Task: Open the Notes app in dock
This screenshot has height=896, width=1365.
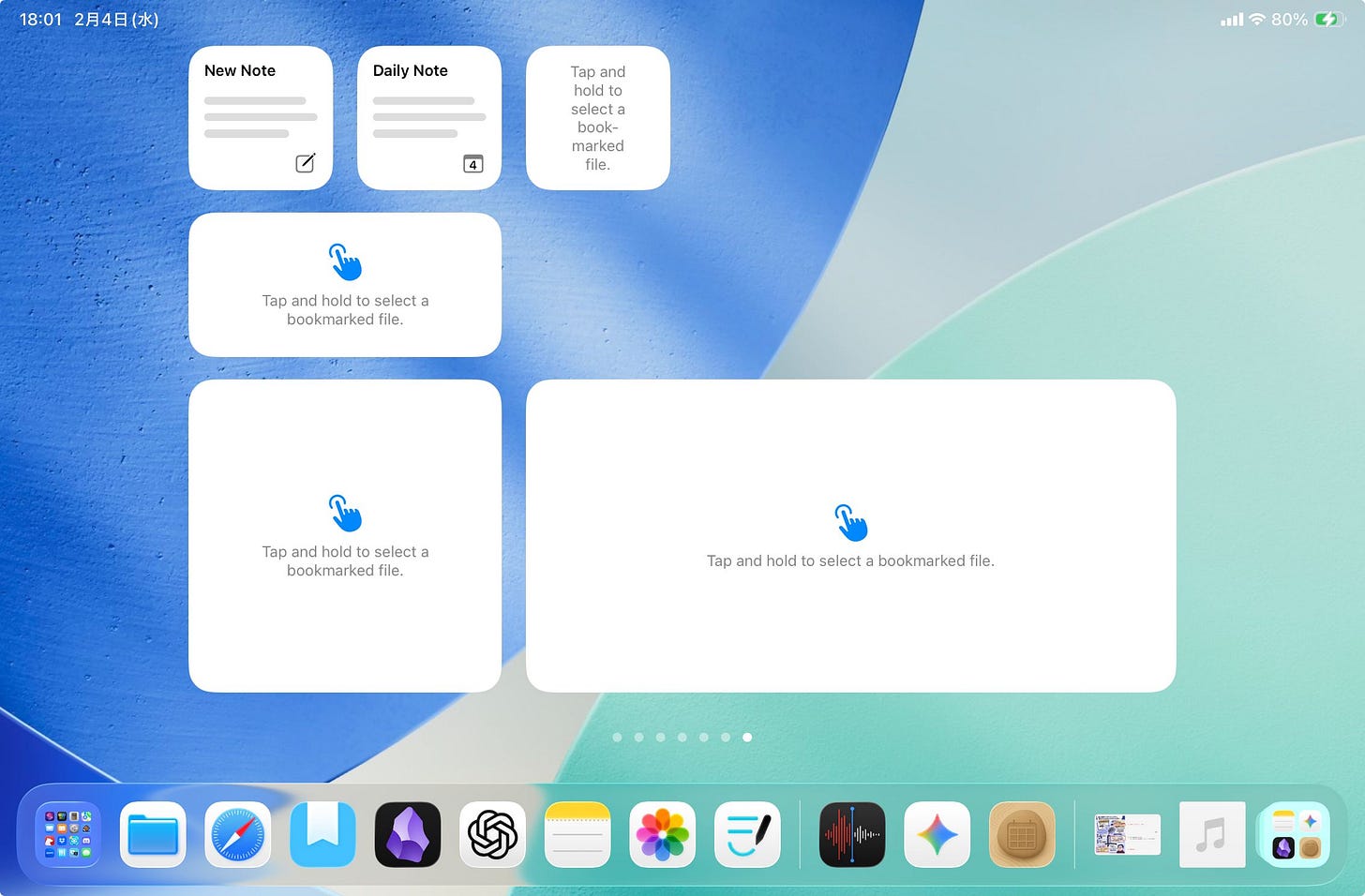Action: click(x=577, y=834)
